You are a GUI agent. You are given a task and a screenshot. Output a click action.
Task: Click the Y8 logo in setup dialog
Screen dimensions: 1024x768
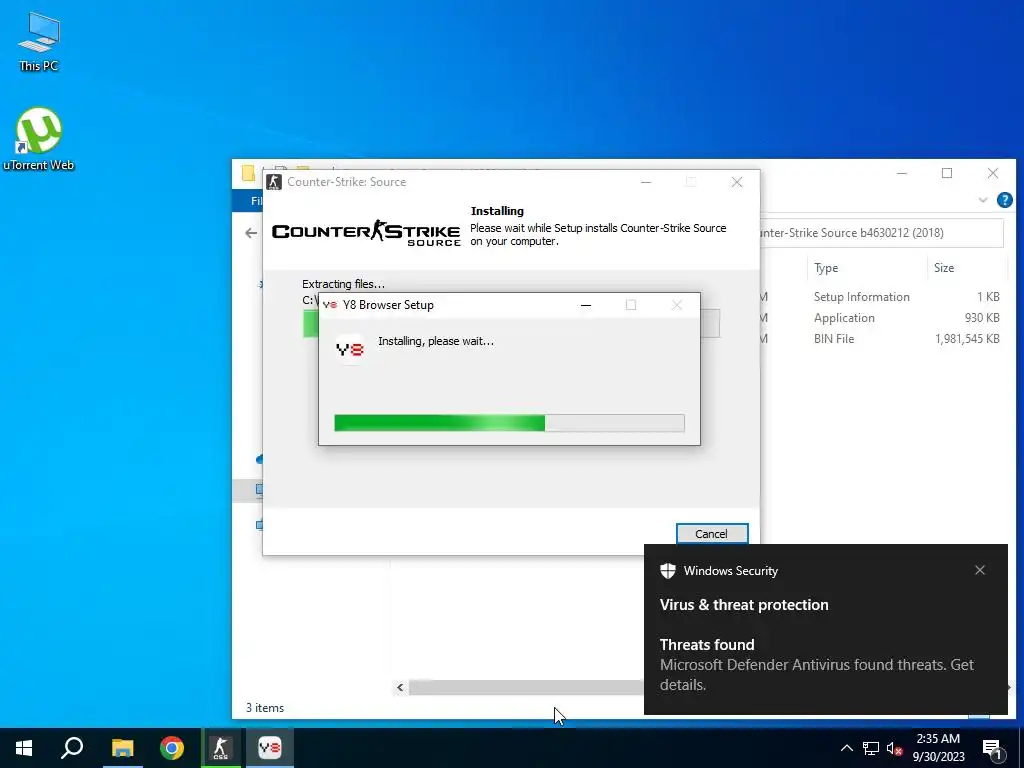point(350,349)
